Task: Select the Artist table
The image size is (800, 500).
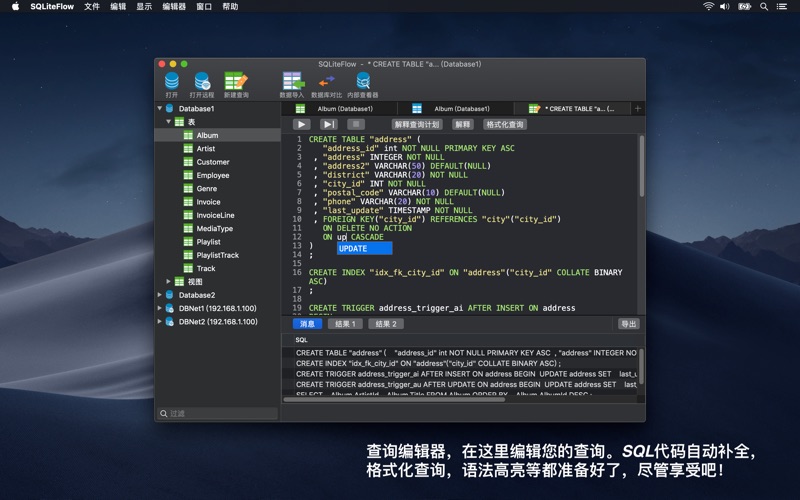Action: click(x=217, y=148)
